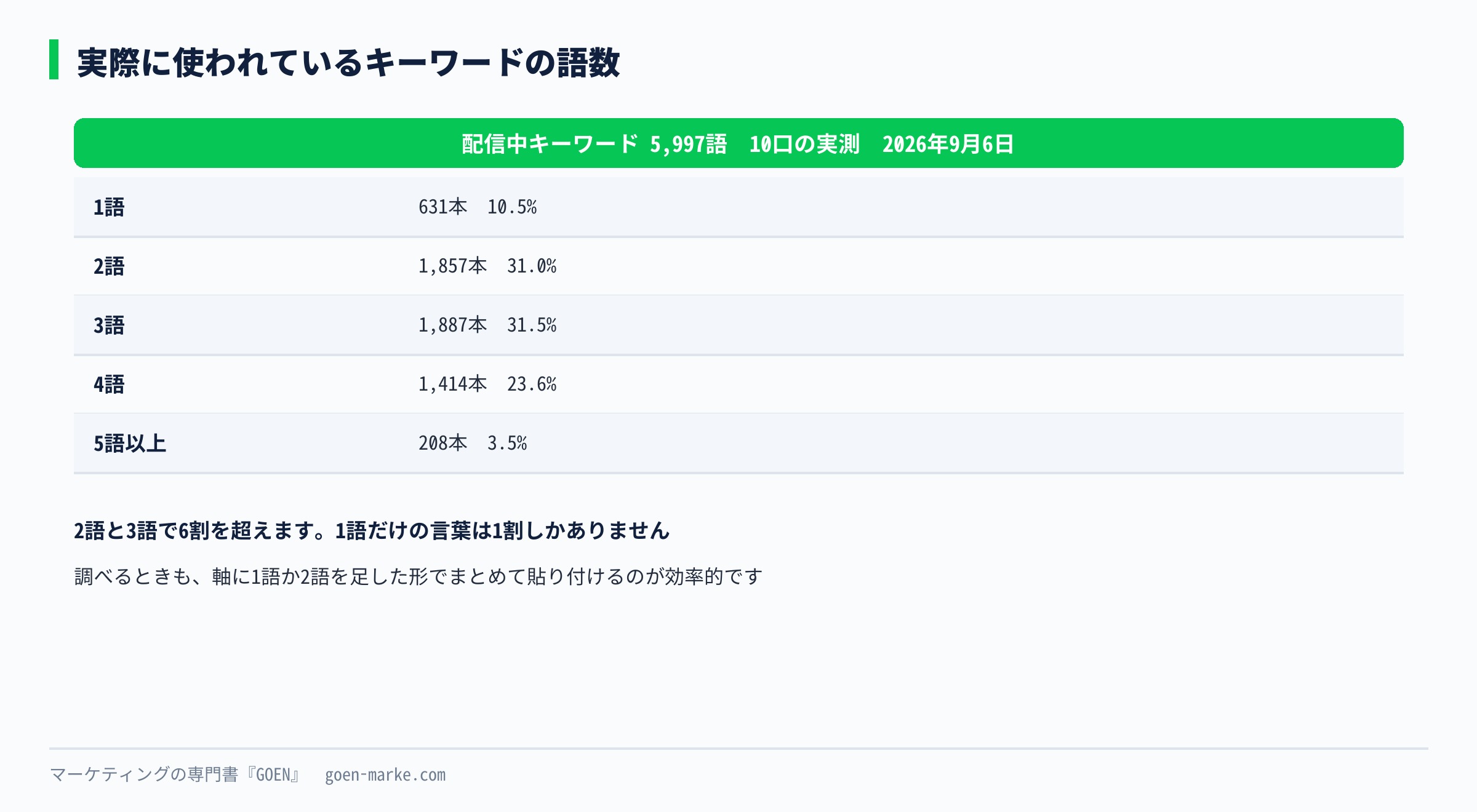Image resolution: width=1477 pixels, height=812 pixels.
Task: Click the bold summary line starting 2語と3語で6割を超えます
Action: pos(372,530)
